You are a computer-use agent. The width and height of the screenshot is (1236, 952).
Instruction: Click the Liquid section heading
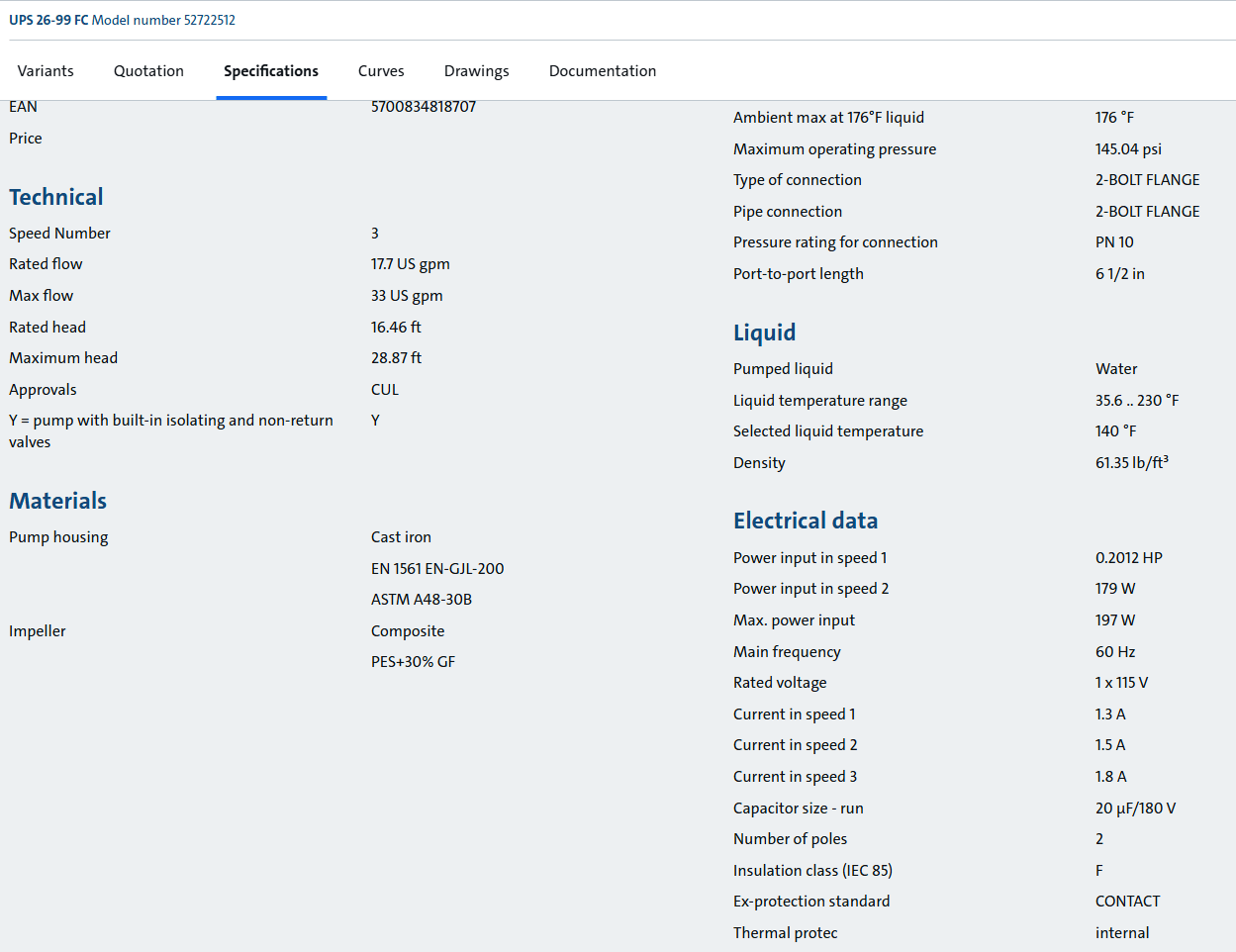(x=765, y=333)
